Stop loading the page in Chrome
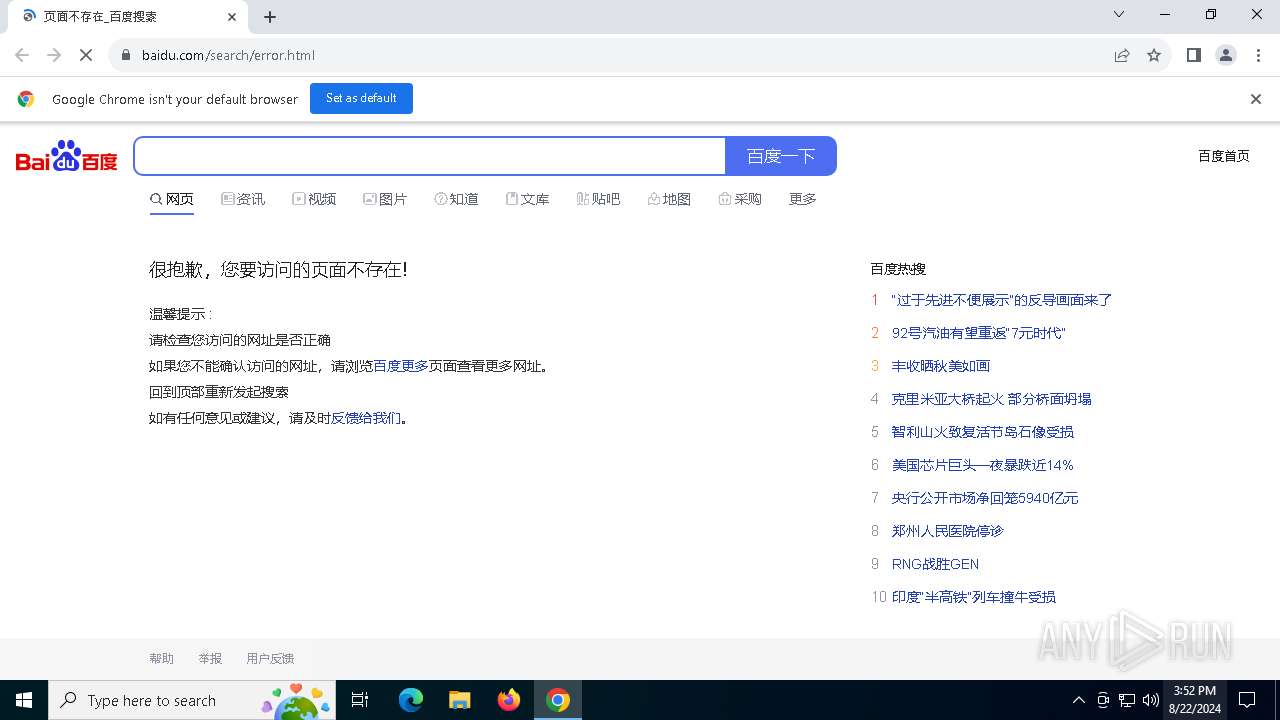The height and width of the screenshot is (720, 1280). click(x=86, y=55)
